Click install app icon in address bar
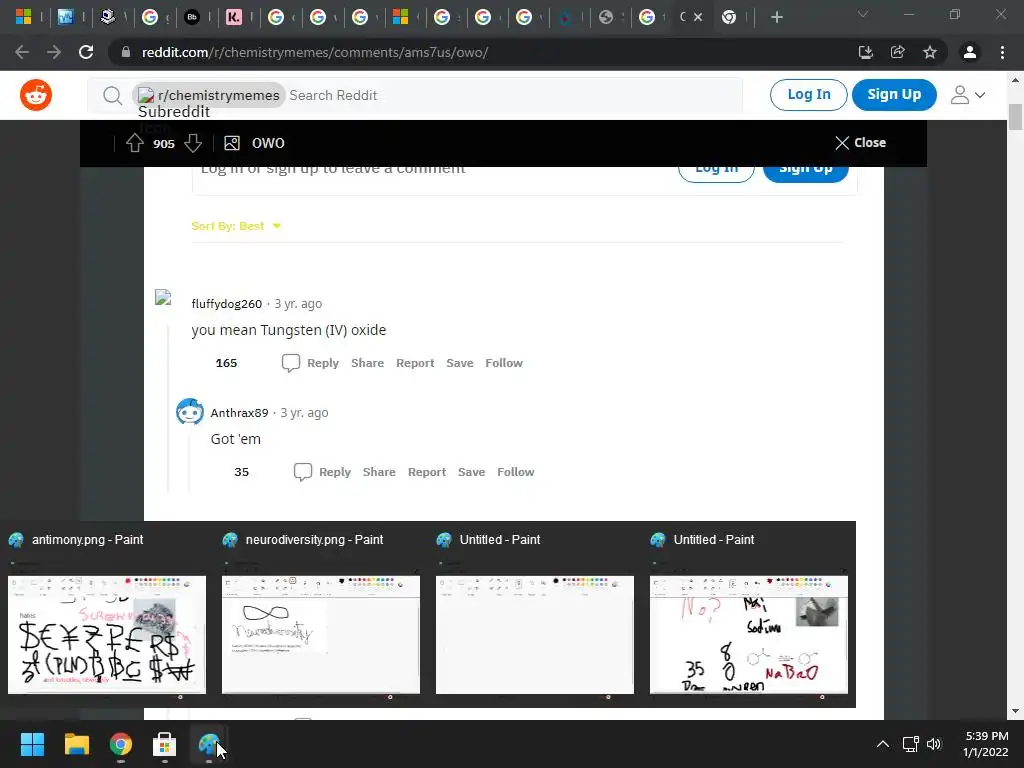This screenshot has width=1024, height=768. 866,52
